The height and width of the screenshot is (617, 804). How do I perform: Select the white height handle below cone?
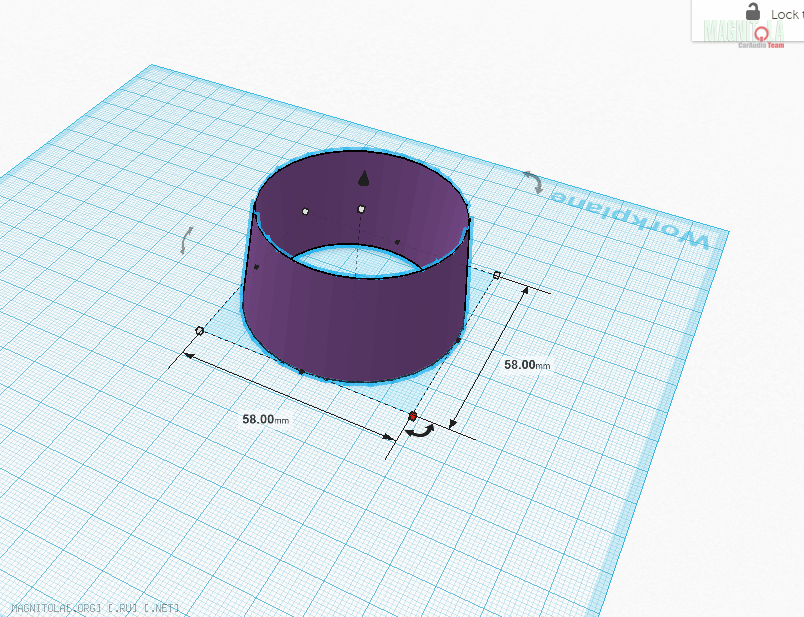tap(361, 209)
